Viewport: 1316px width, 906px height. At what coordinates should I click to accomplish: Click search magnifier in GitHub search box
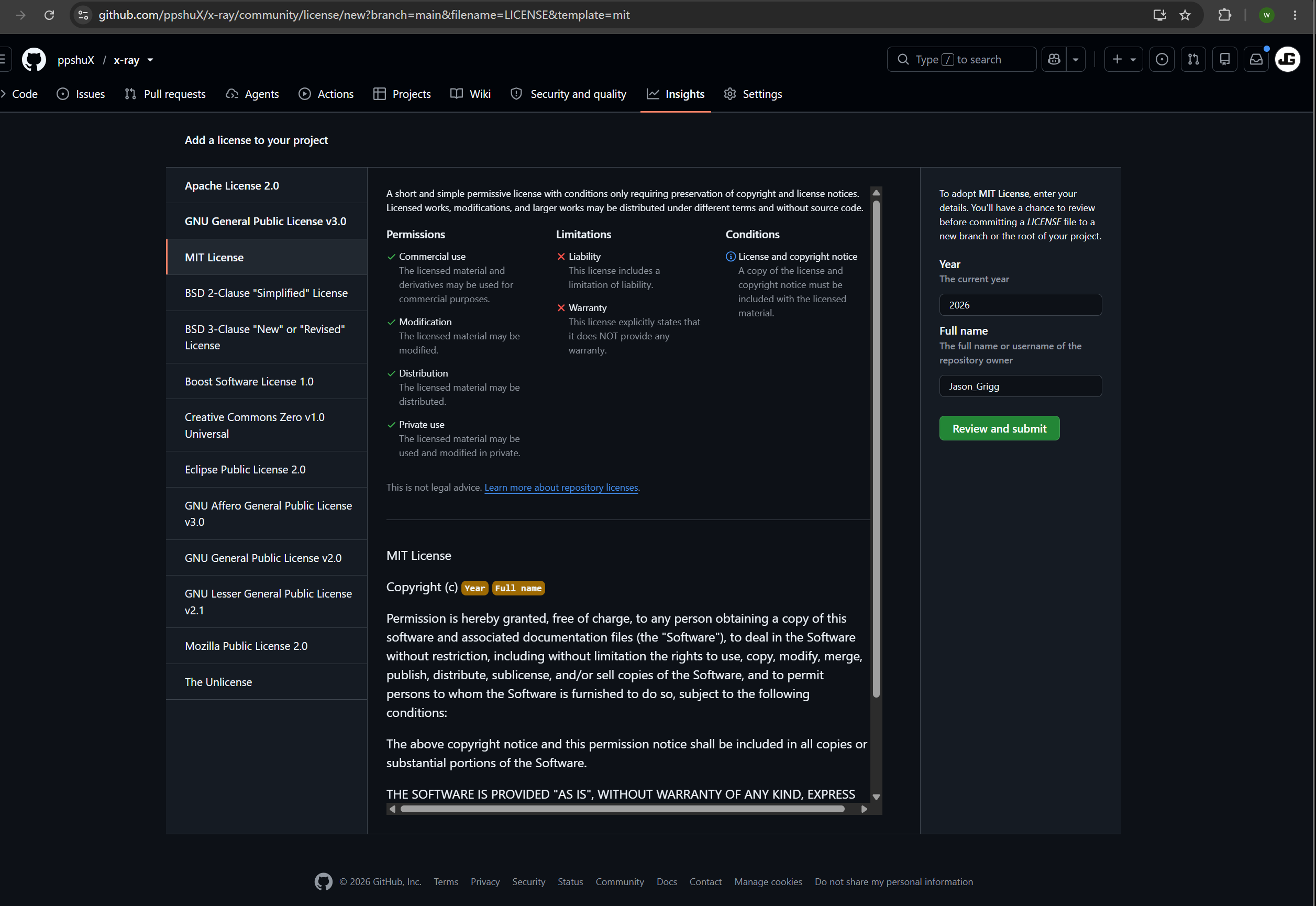click(x=903, y=60)
